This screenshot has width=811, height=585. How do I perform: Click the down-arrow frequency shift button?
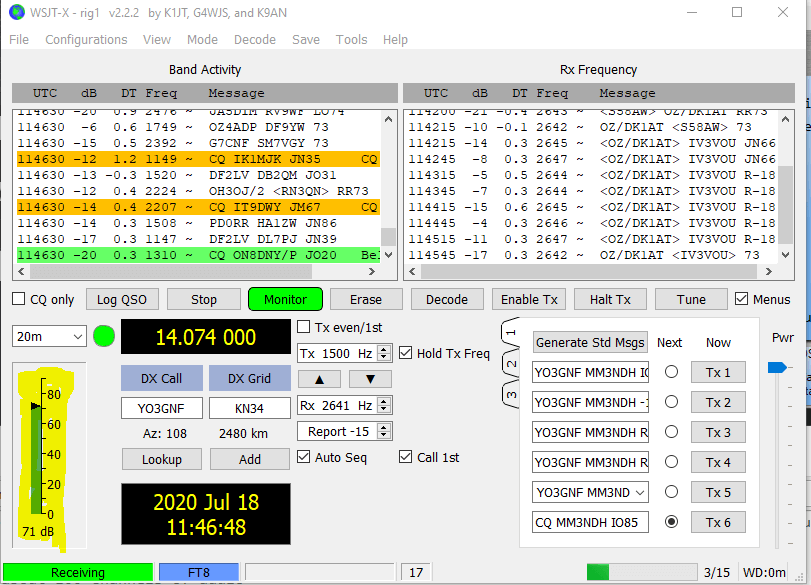pos(370,379)
